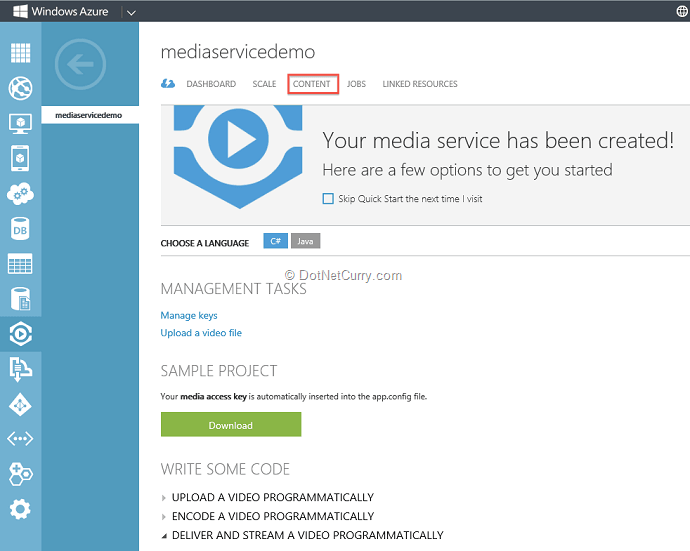Check Skip Quick Start the next time
Screen dimensions: 690x551
(328, 198)
